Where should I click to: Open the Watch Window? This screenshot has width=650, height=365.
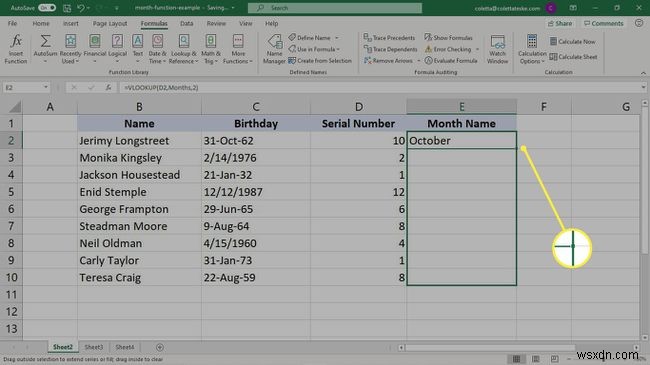click(497, 49)
